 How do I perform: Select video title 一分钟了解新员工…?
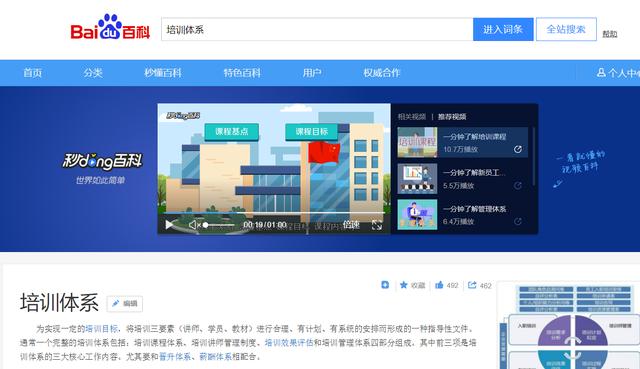tap(474, 173)
